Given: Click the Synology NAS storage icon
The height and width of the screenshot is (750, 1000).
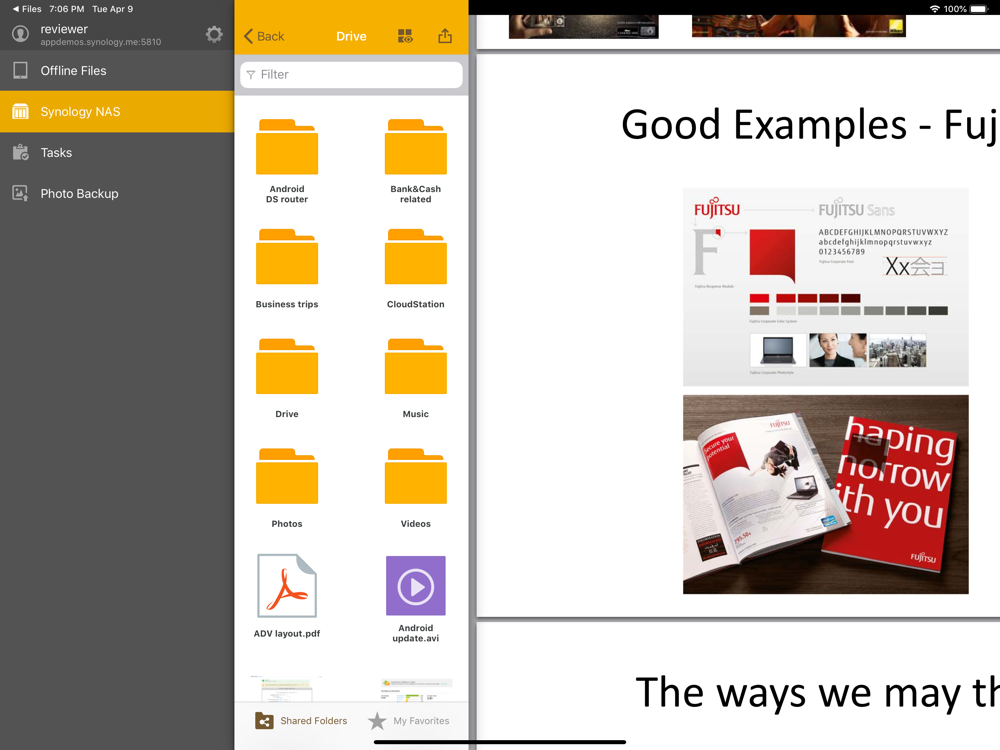Looking at the screenshot, I should (x=20, y=112).
